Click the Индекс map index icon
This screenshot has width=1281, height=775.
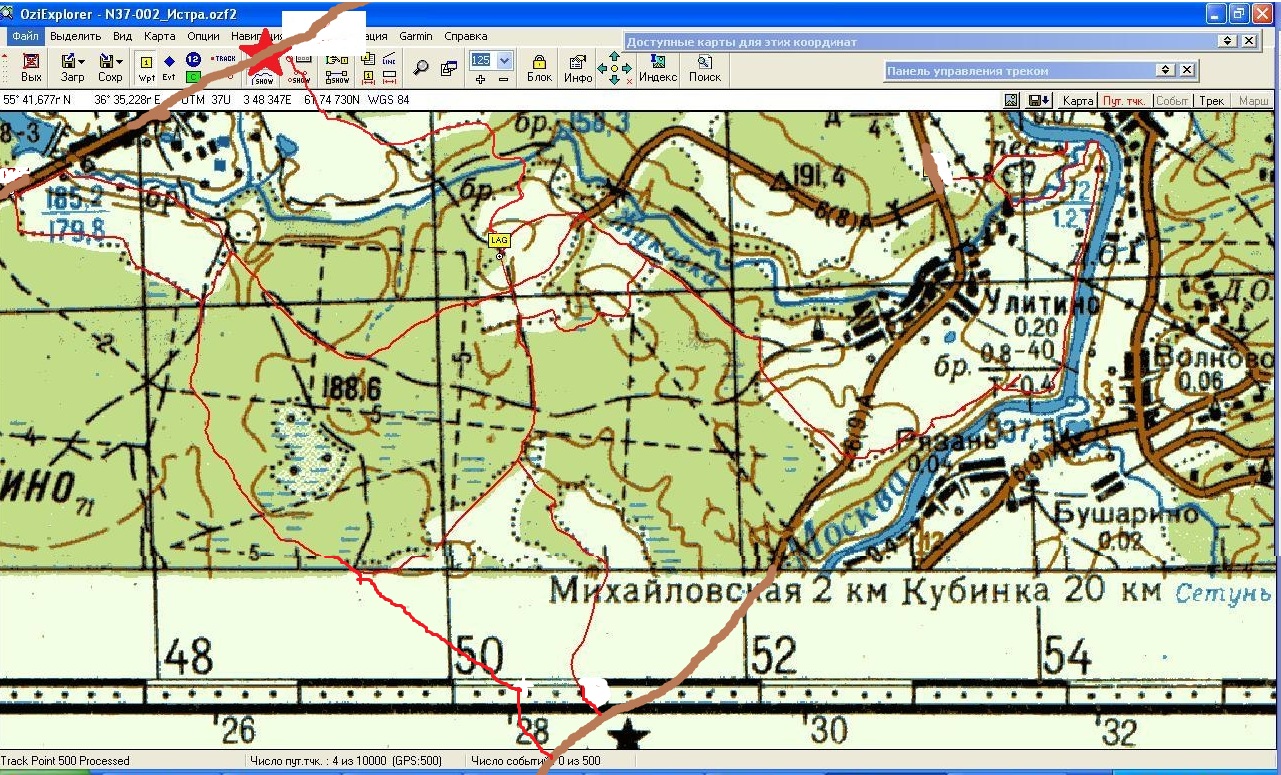[657, 67]
